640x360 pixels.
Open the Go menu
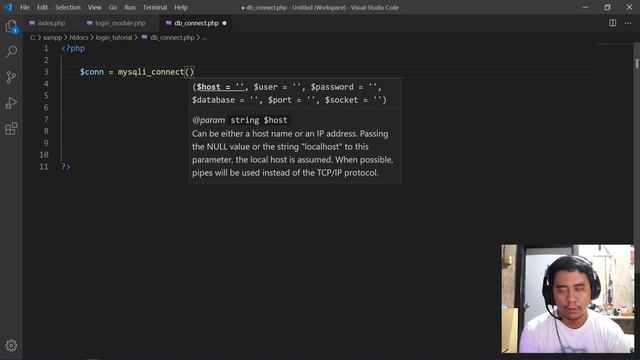pyautogui.click(x=113, y=7)
